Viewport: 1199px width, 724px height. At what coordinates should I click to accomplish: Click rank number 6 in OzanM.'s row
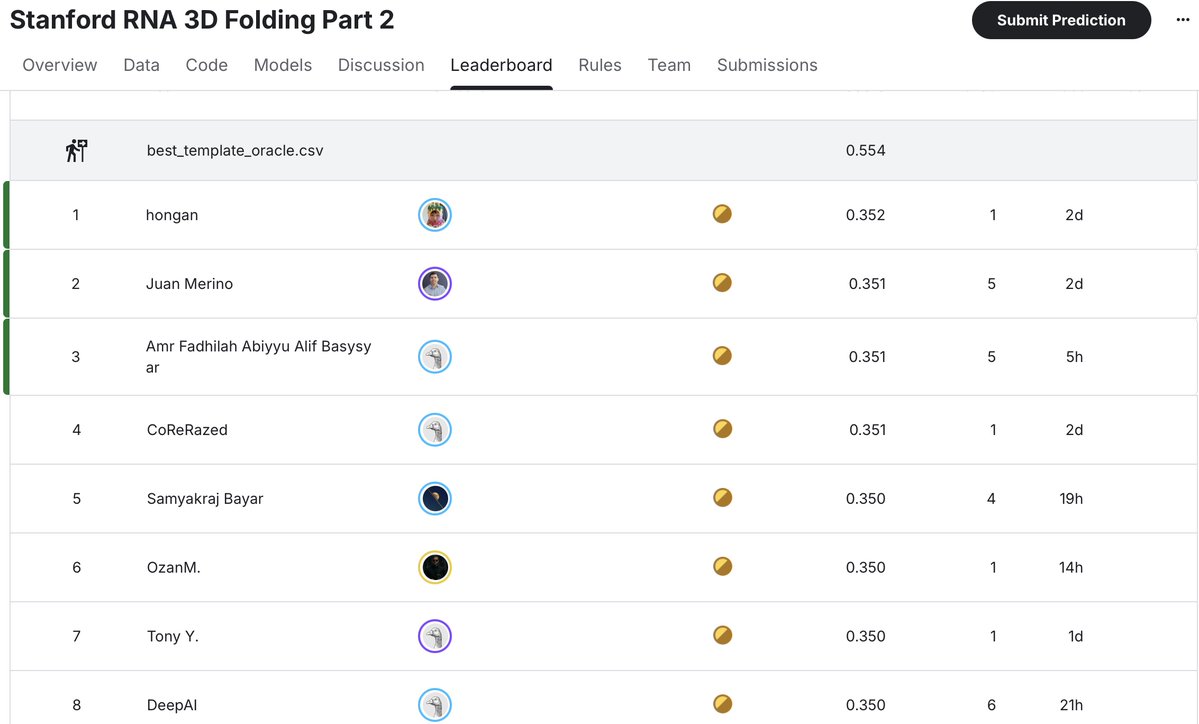pos(76,567)
